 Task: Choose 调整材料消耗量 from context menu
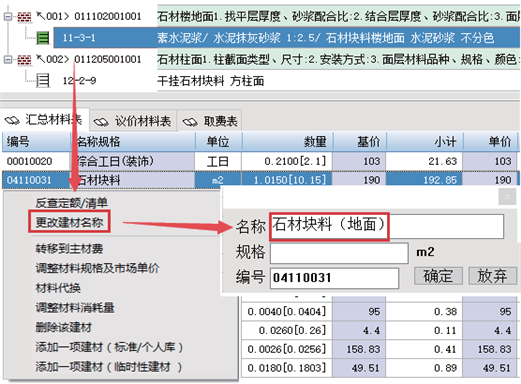coord(75,307)
